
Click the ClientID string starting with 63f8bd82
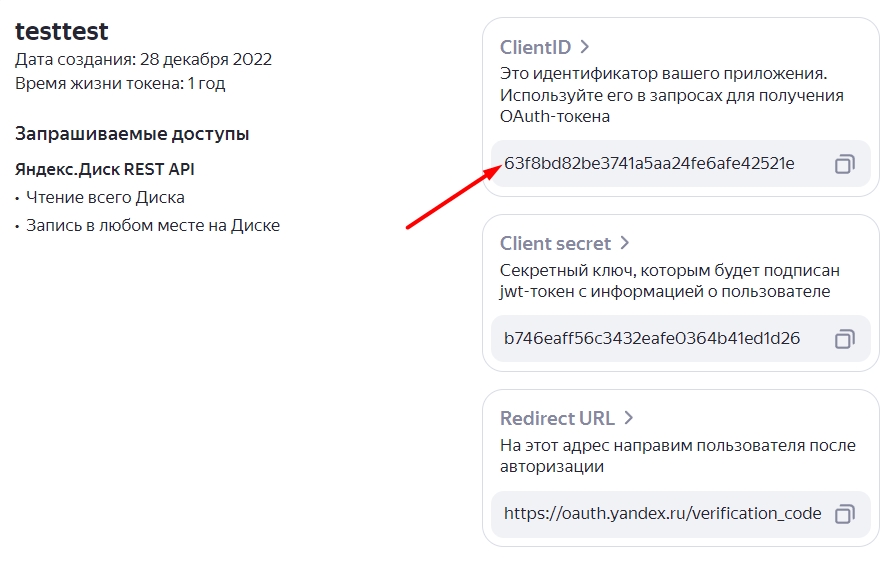pyautogui.click(x=649, y=163)
